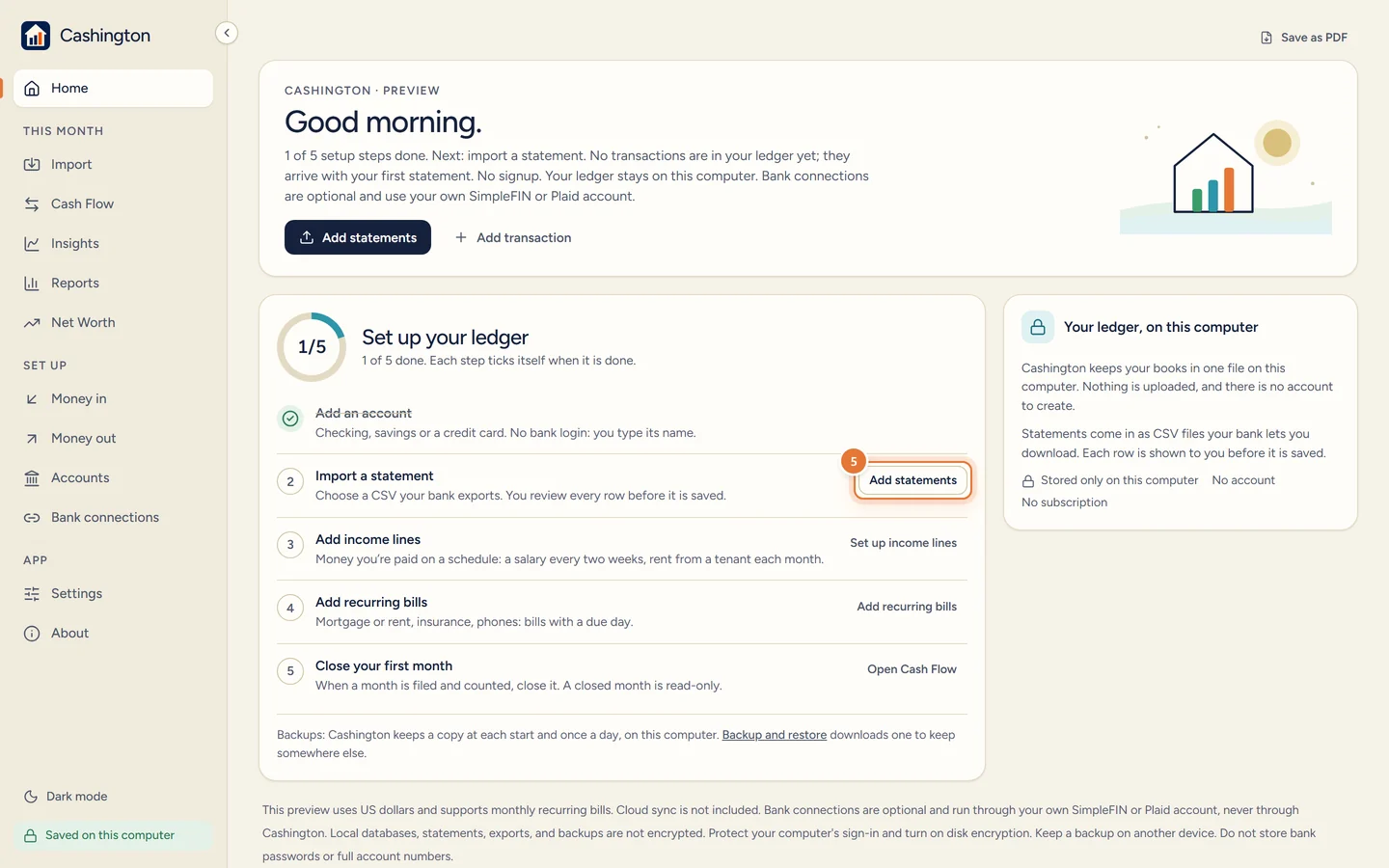This screenshot has width=1389, height=868.
Task: Click the Save as PDF icon
Action: tap(1266, 38)
